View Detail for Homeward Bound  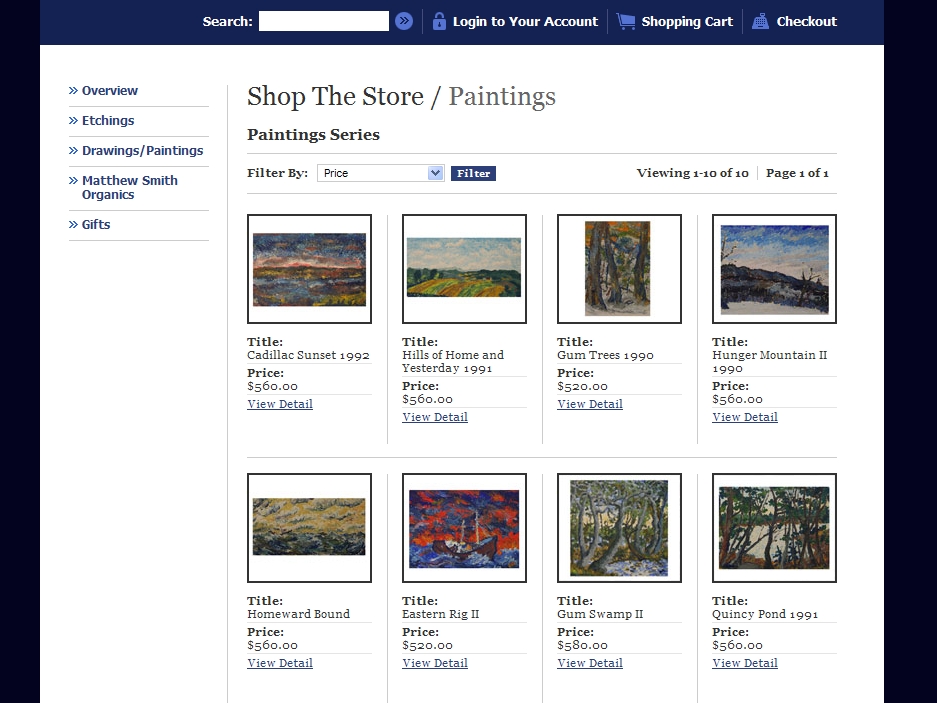(x=280, y=663)
